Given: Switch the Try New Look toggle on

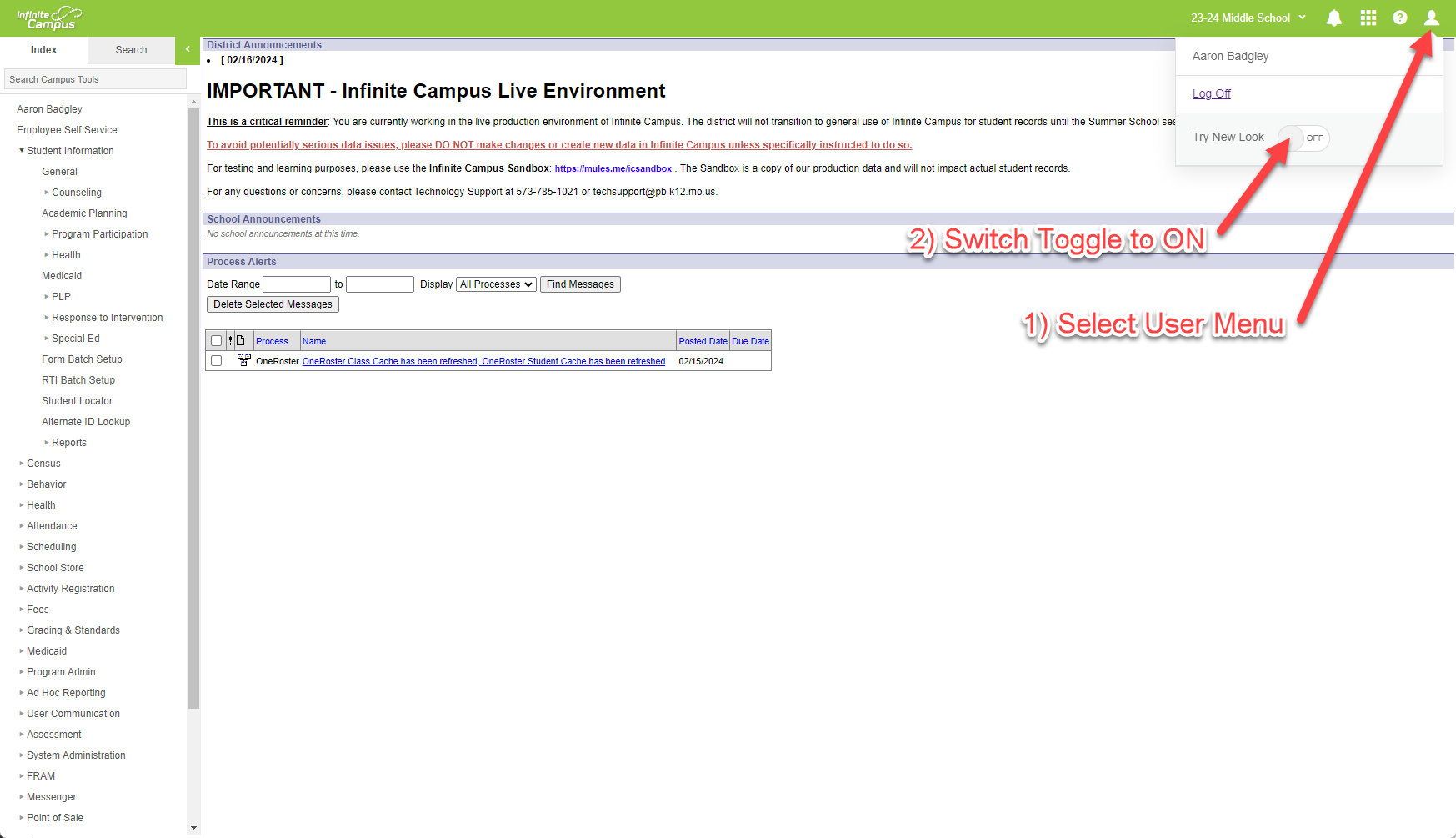Looking at the screenshot, I should 1304,138.
